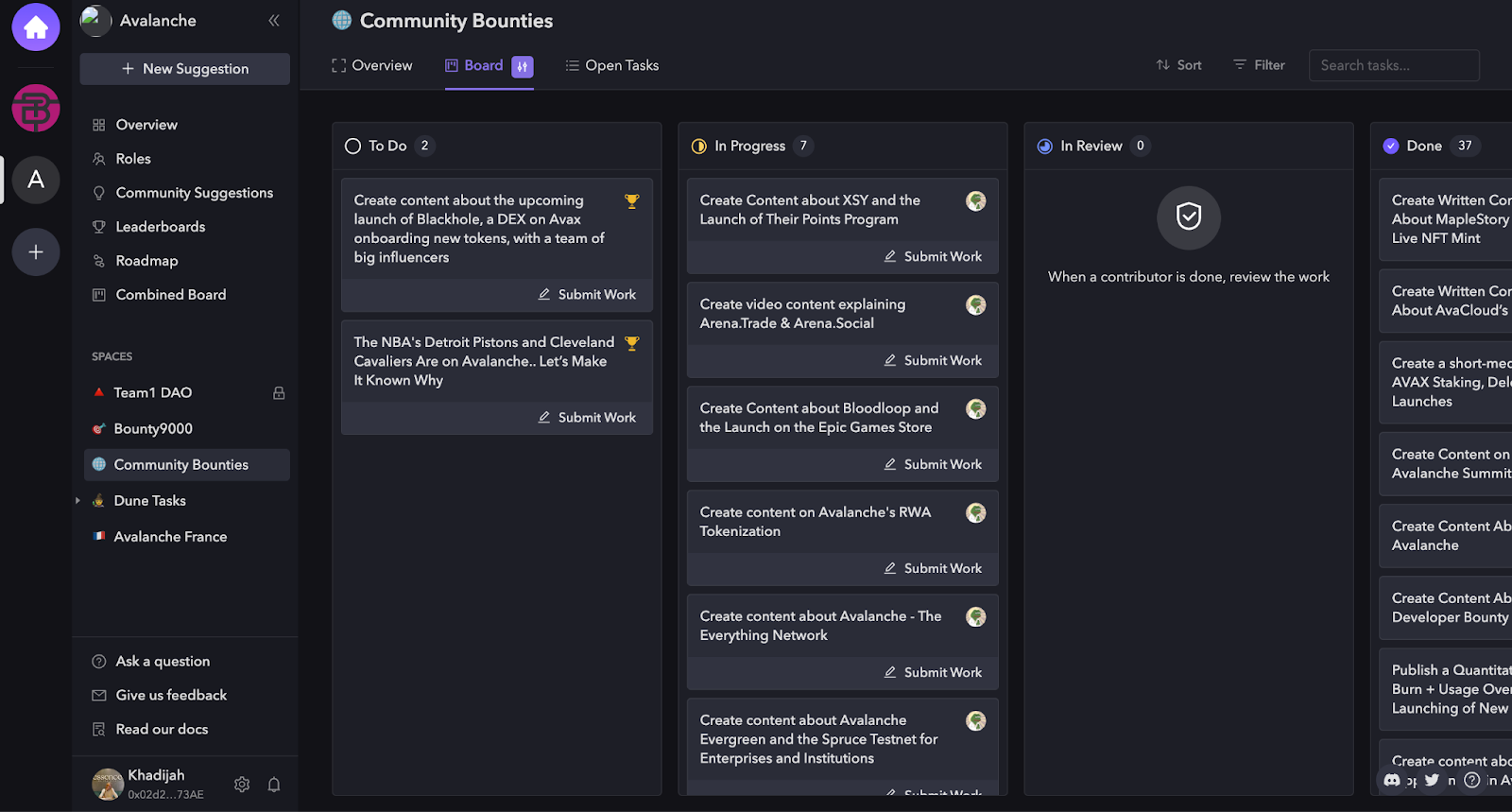Image resolution: width=1512 pixels, height=812 pixels.
Task: Submit Work on the NBA Pistons card
Action: pos(587,418)
